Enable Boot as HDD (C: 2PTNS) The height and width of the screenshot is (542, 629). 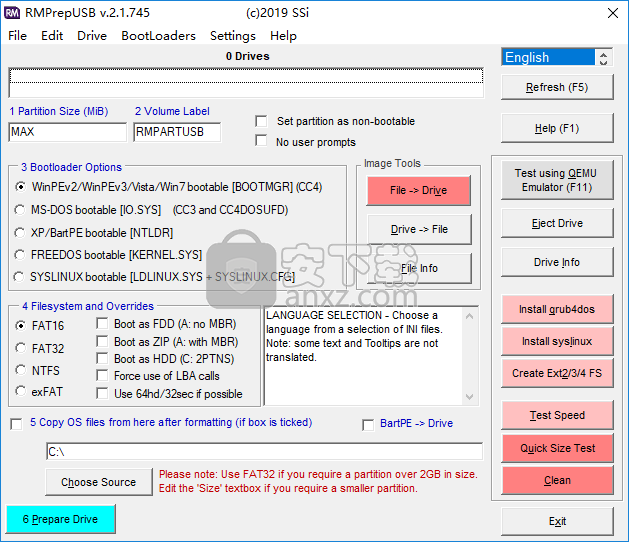pos(103,358)
